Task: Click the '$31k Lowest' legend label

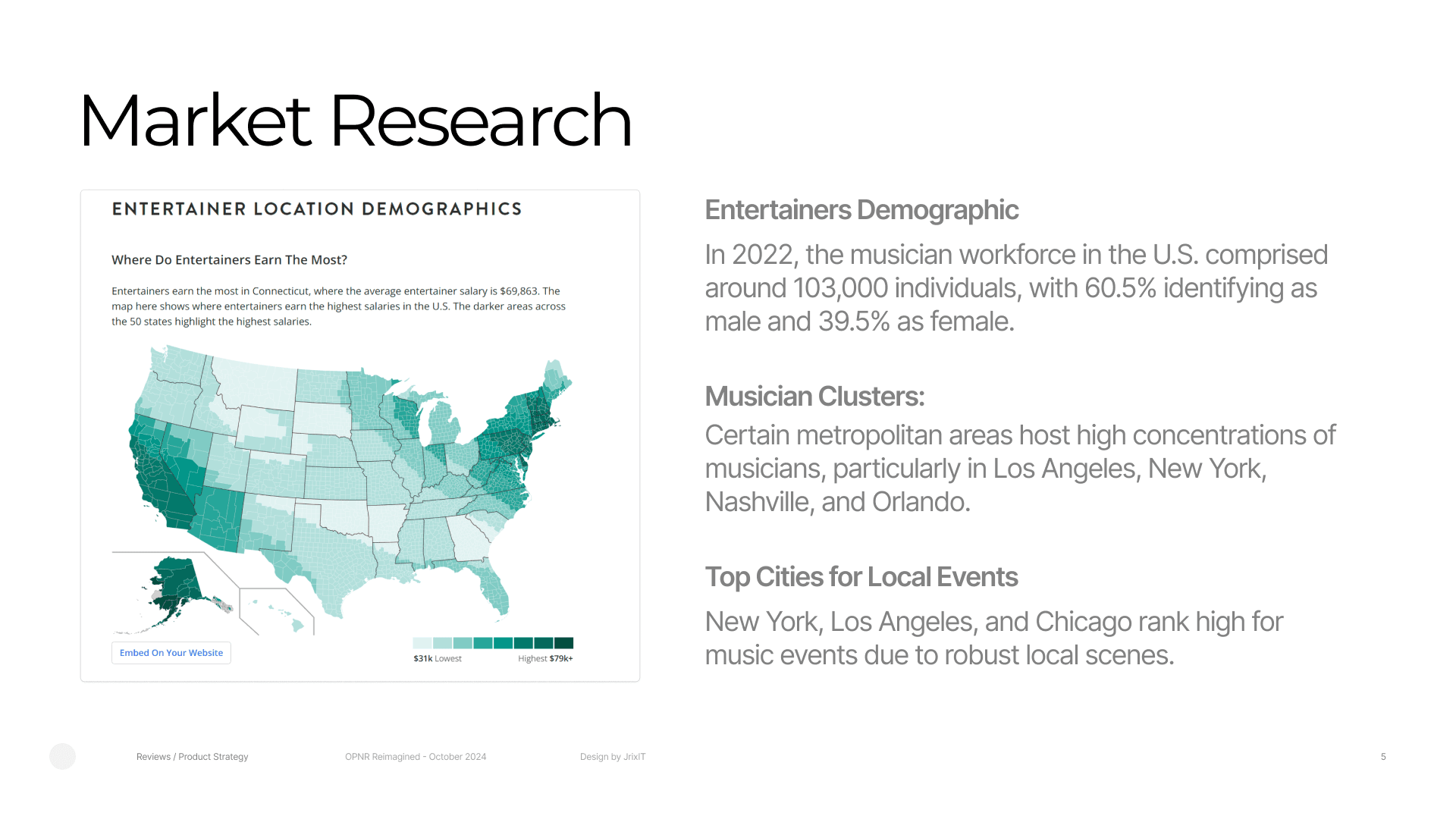Action: pos(438,659)
